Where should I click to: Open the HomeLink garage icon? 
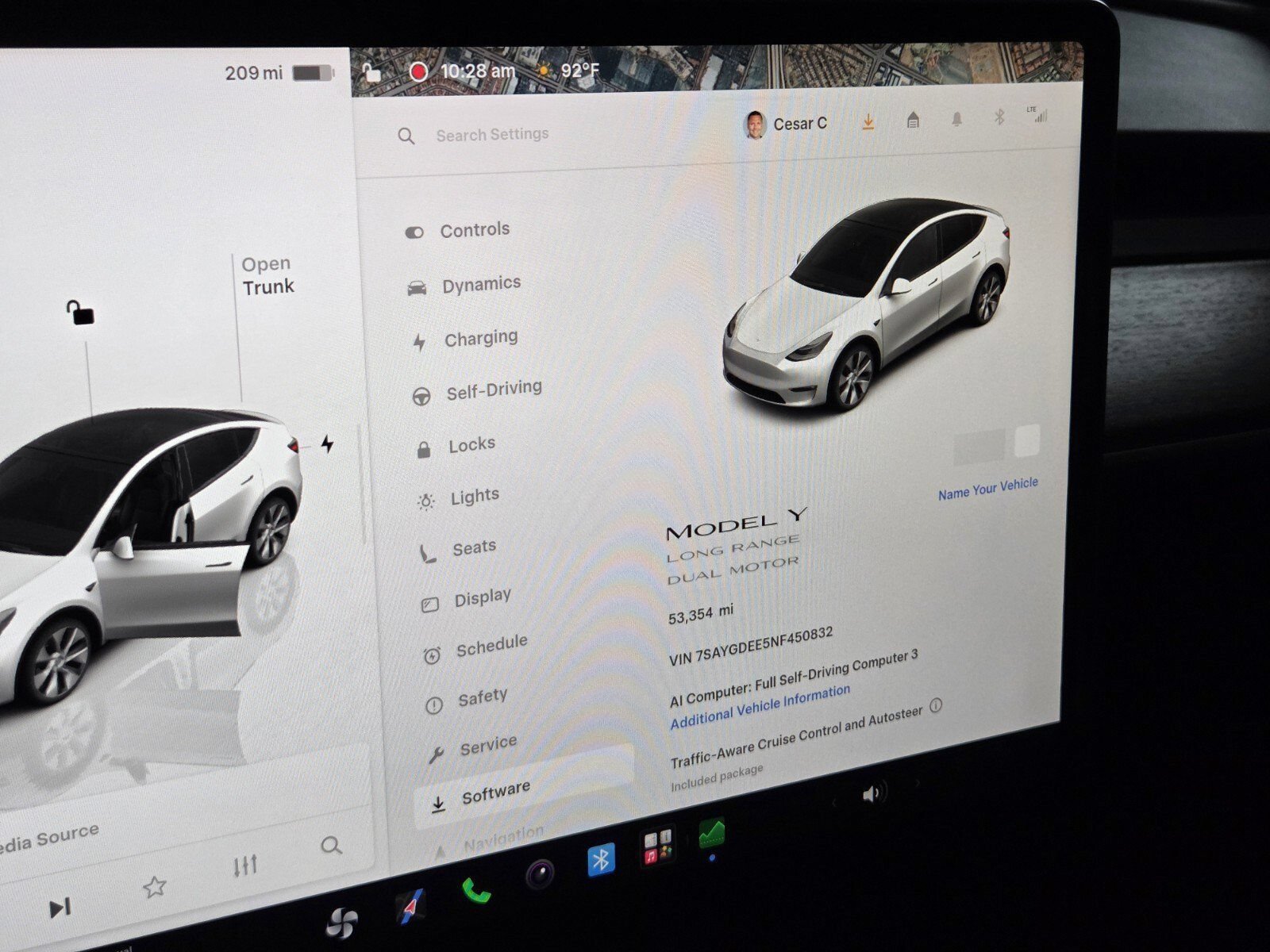(x=913, y=120)
